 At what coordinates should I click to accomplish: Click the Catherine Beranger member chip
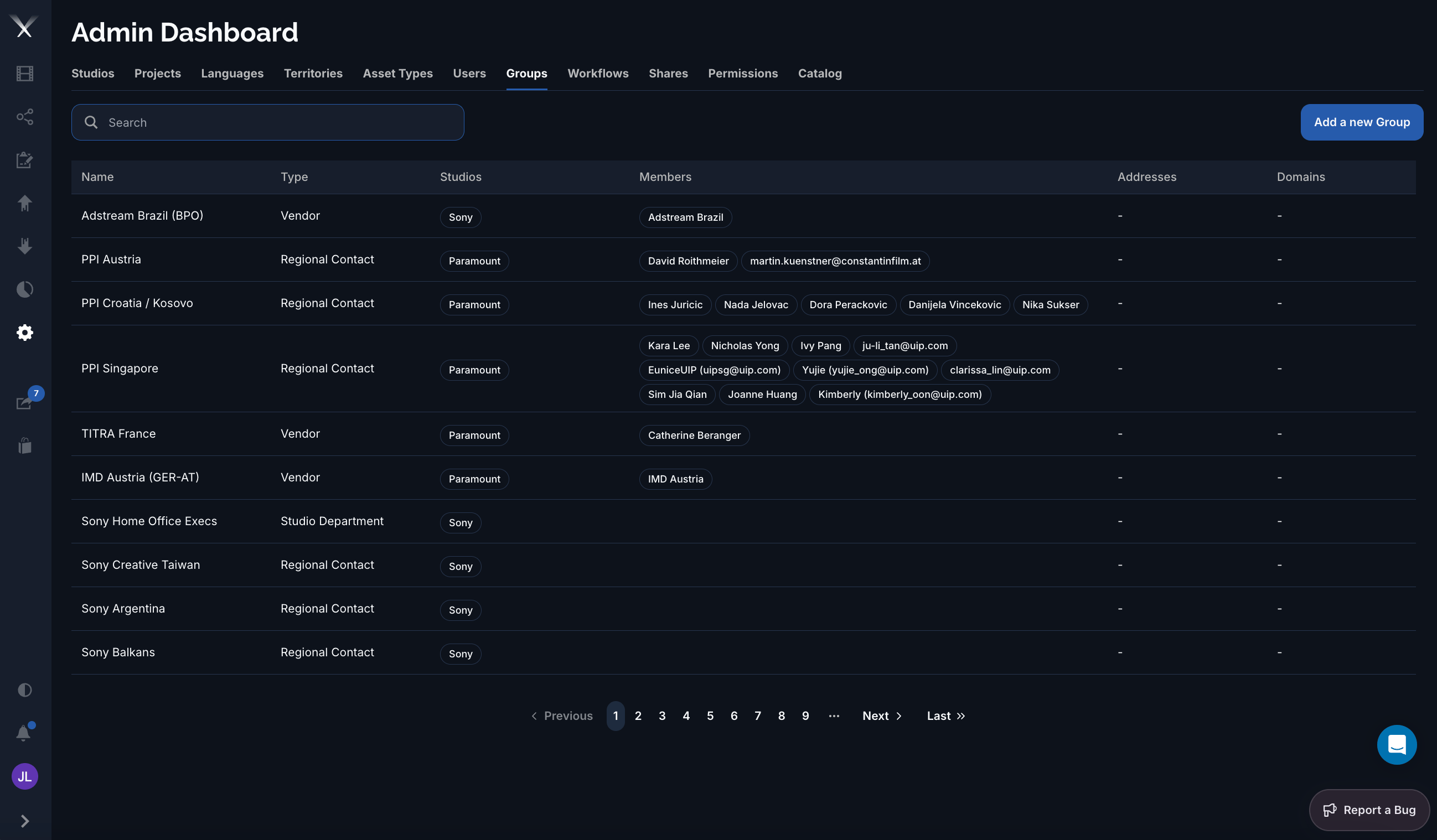click(x=694, y=435)
